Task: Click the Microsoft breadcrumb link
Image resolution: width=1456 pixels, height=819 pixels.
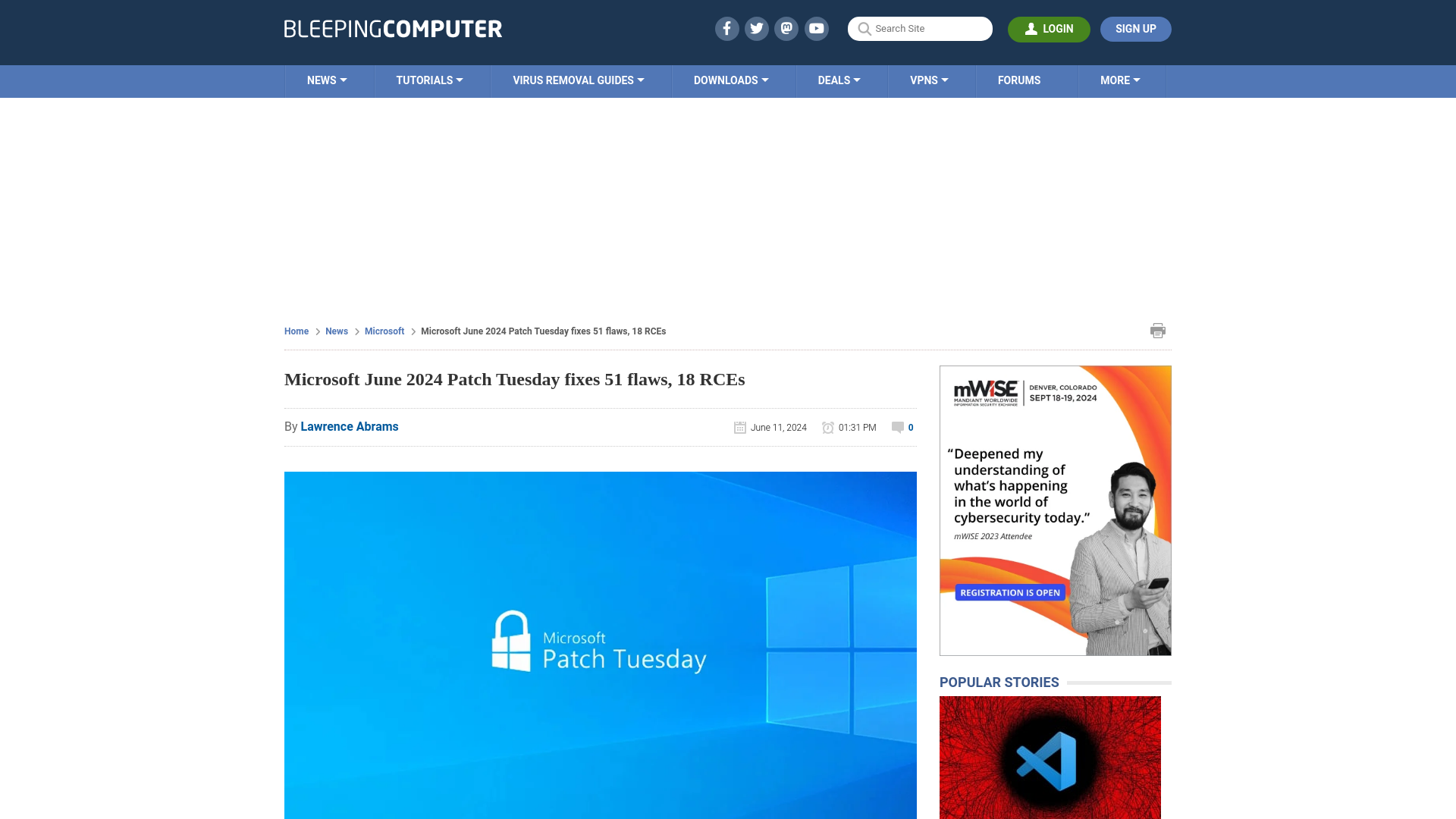Action: coord(384,331)
